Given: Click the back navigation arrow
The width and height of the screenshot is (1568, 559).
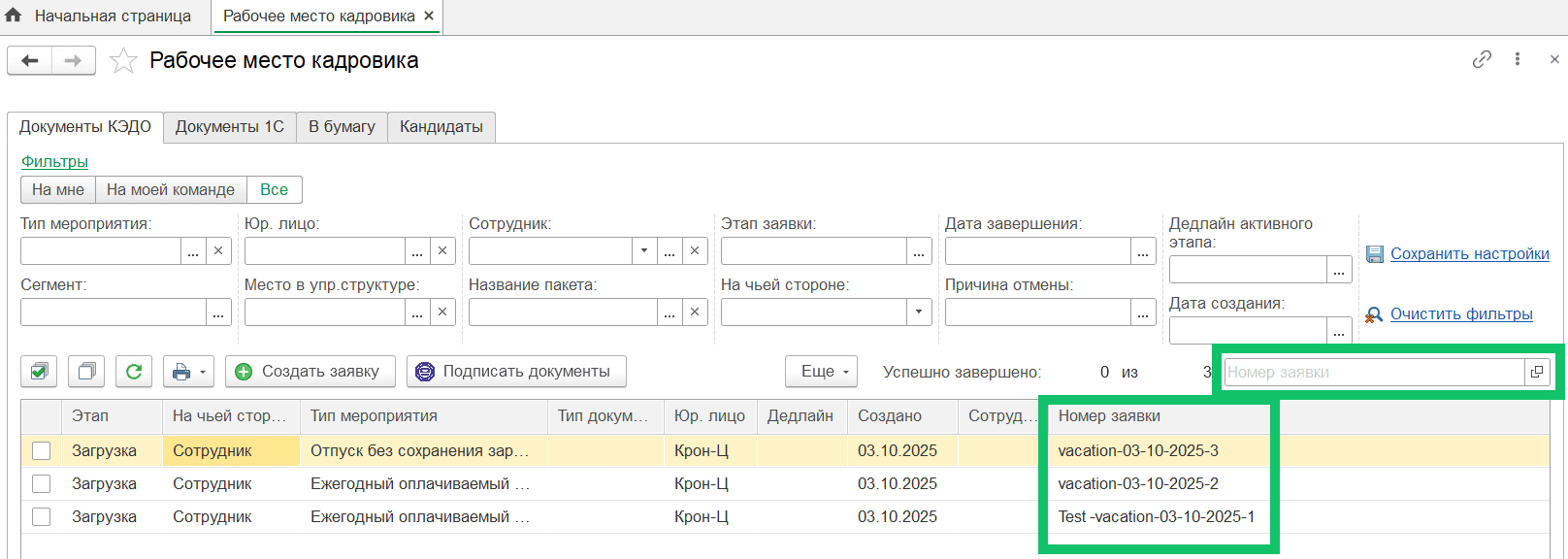Looking at the screenshot, I should coord(30,60).
